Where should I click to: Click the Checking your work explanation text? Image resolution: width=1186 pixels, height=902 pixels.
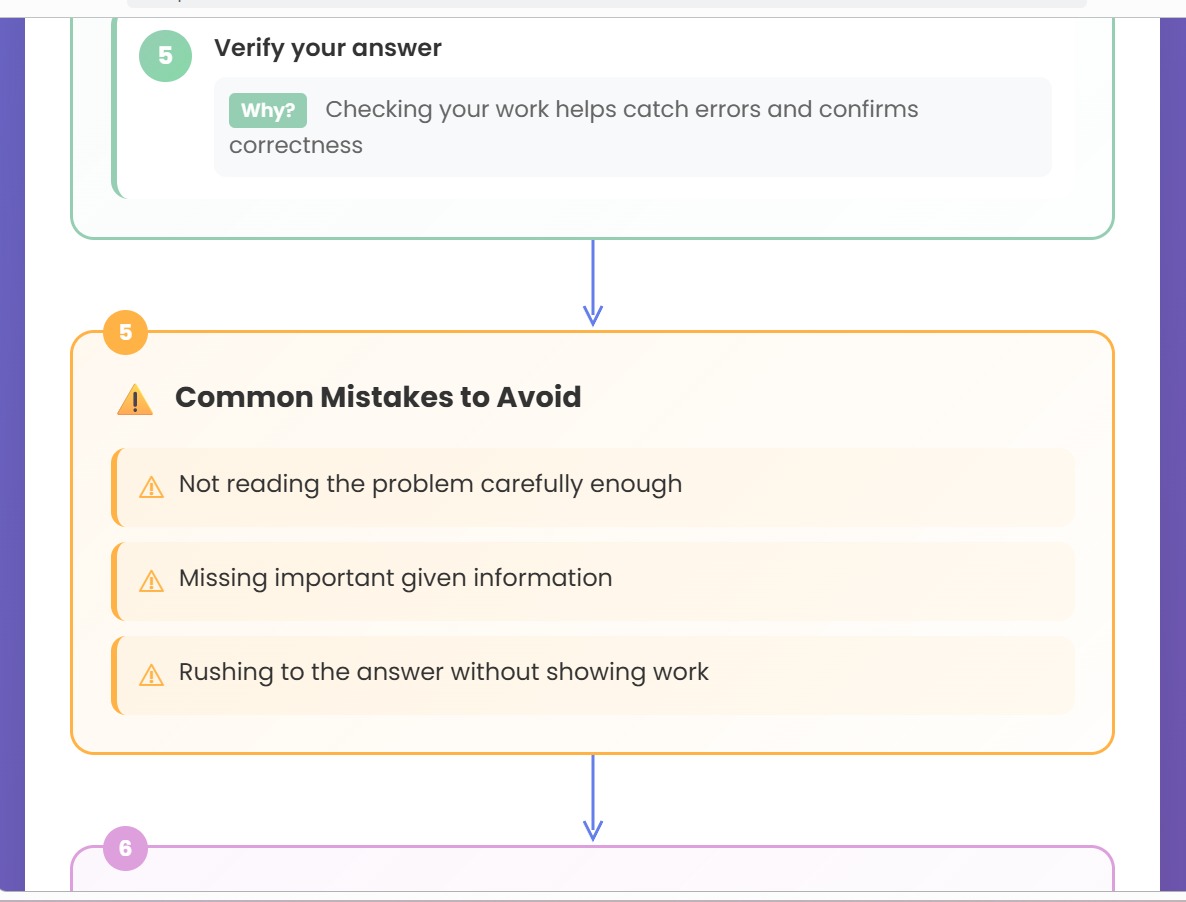pos(573,127)
